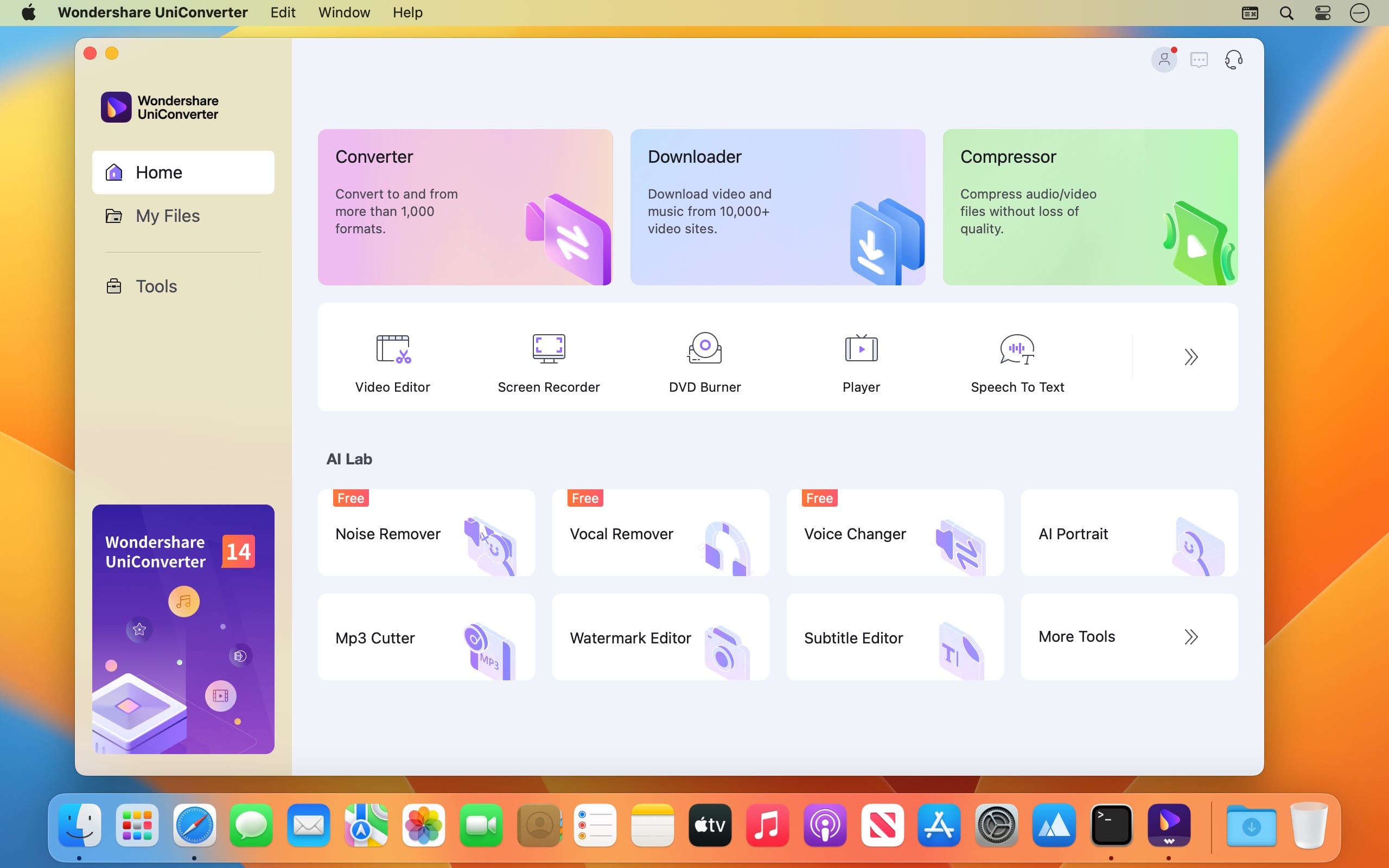Image resolution: width=1389 pixels, height=868 pixels.
Task: Open Finder from the dock
Action: pos(80,825)
